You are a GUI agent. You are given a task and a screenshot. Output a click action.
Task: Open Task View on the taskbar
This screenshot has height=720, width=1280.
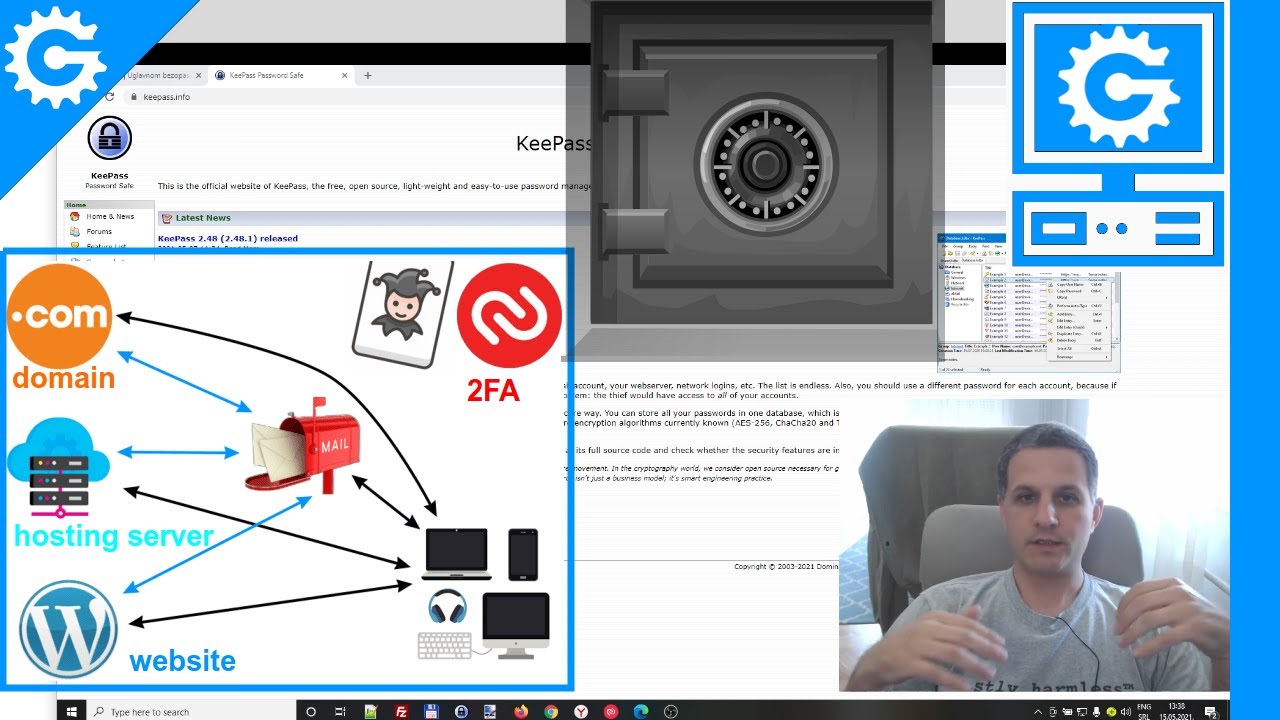pyautogui.click(x=341, y=711)
